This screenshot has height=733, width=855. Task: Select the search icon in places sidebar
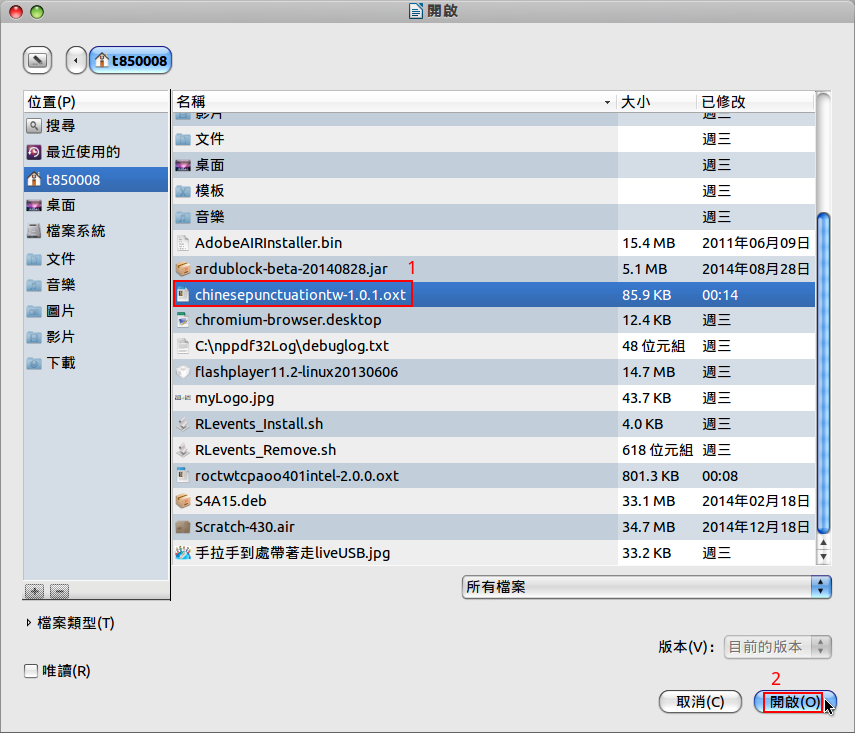point(35,126)
